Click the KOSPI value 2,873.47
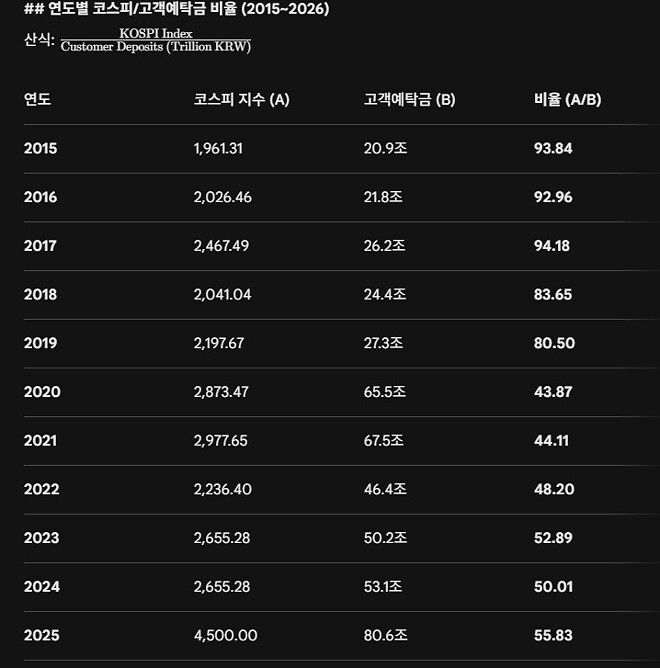This screenshot has height=668, width=660. [221, 392]
